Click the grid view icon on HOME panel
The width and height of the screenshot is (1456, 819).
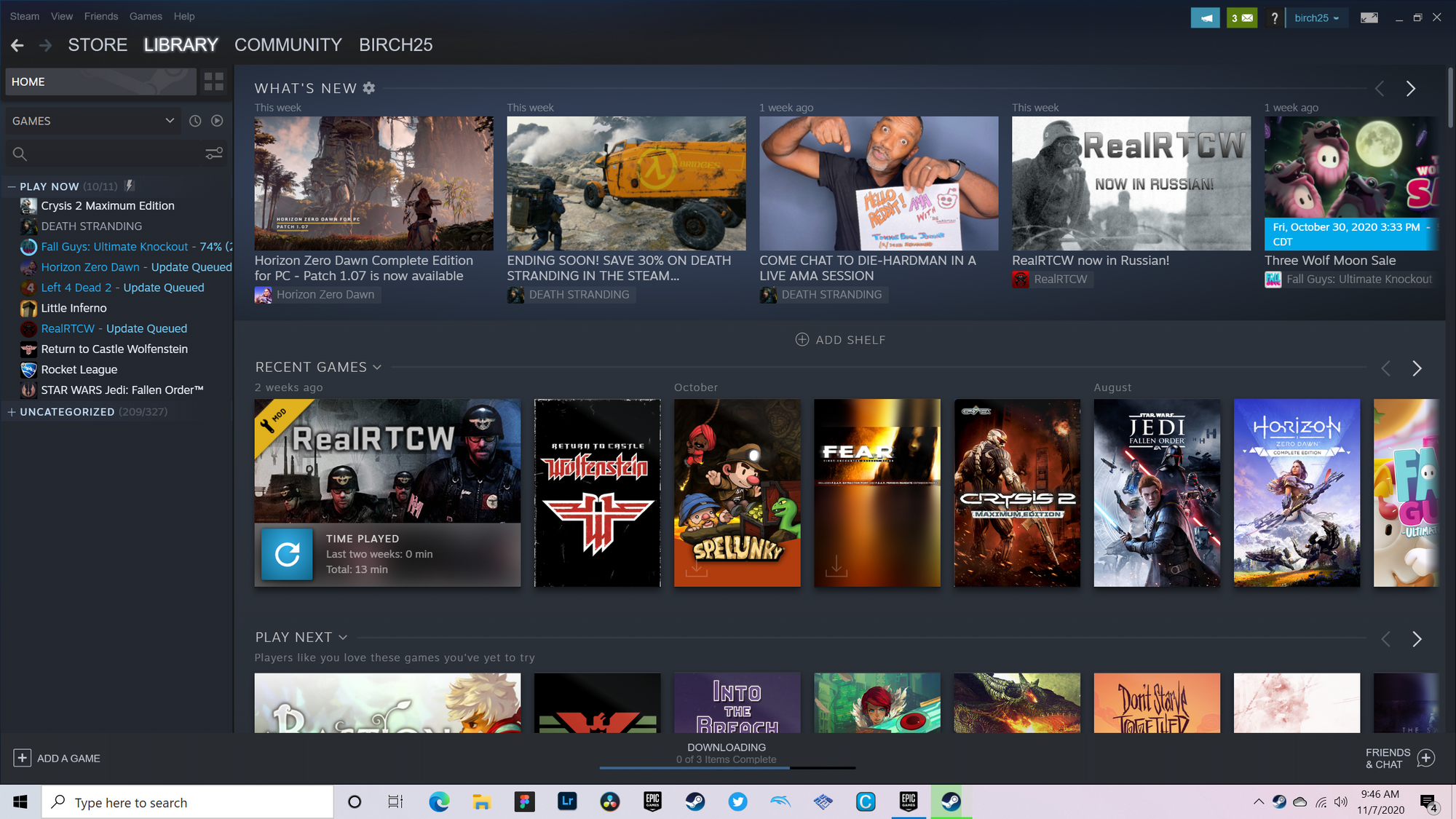point(215,81)
